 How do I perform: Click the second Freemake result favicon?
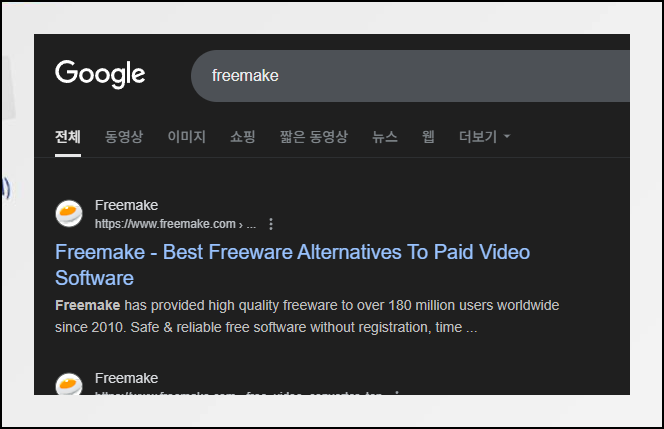pos(69,384)
